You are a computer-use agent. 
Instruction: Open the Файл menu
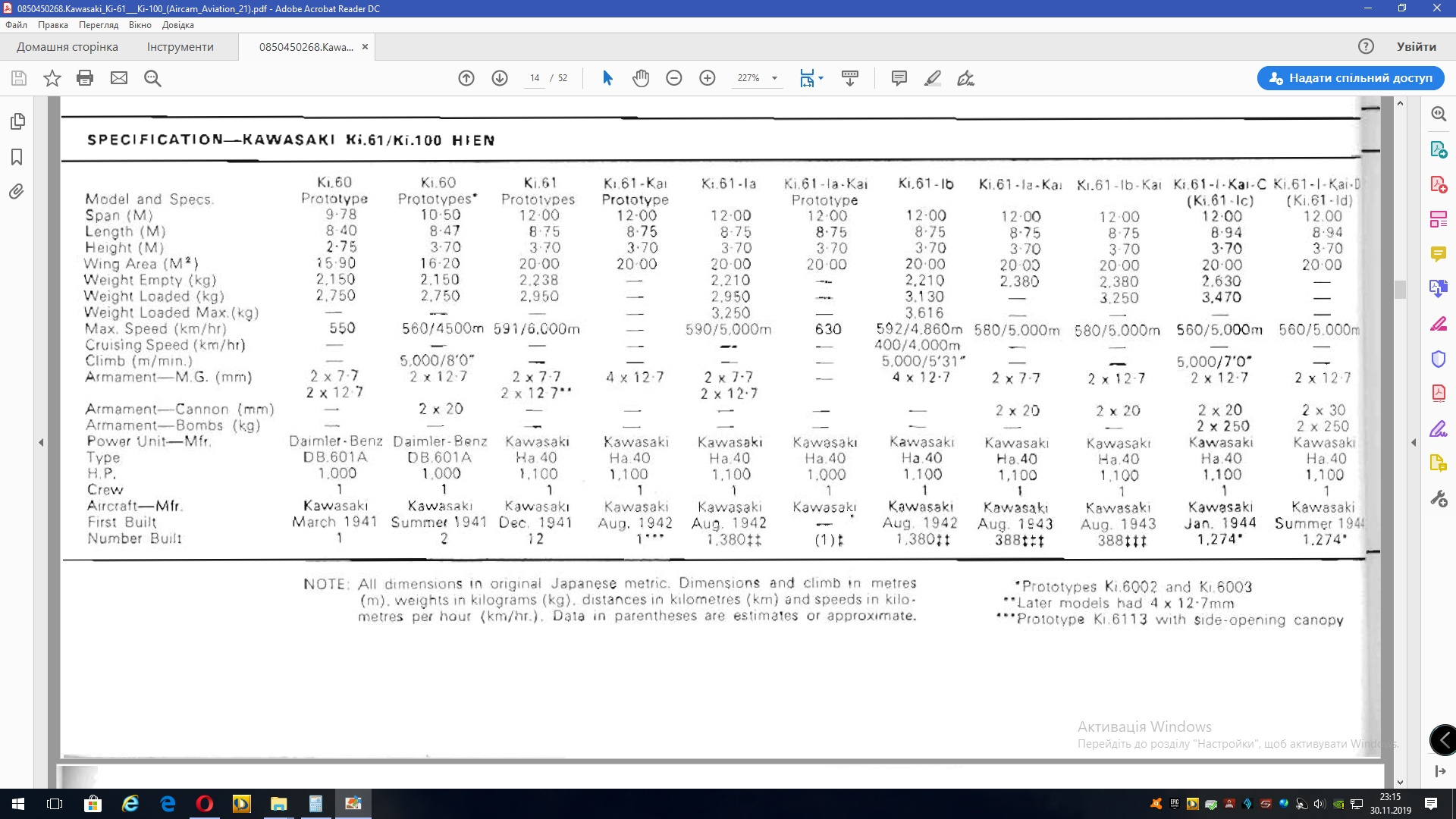pyautogui.click(x=16, y=25)
